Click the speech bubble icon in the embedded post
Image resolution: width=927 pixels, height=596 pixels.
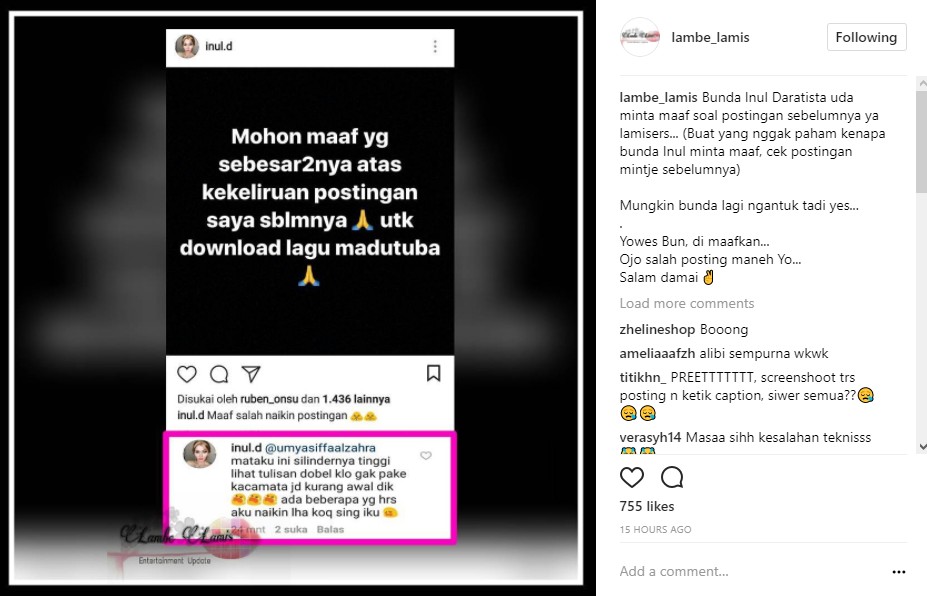[x=219, y=374]
